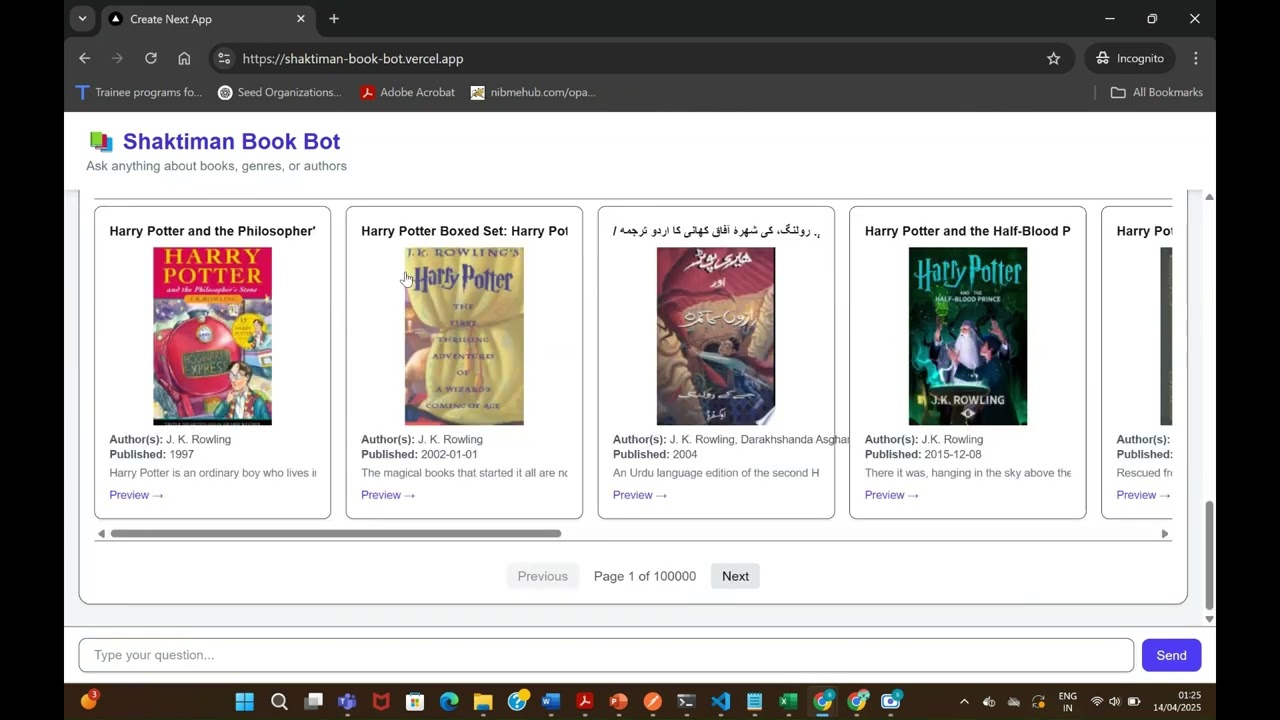The image size is (1280, 720).
Task: Open Microsoft Word from the taskbar
Action: coord(550,701)
